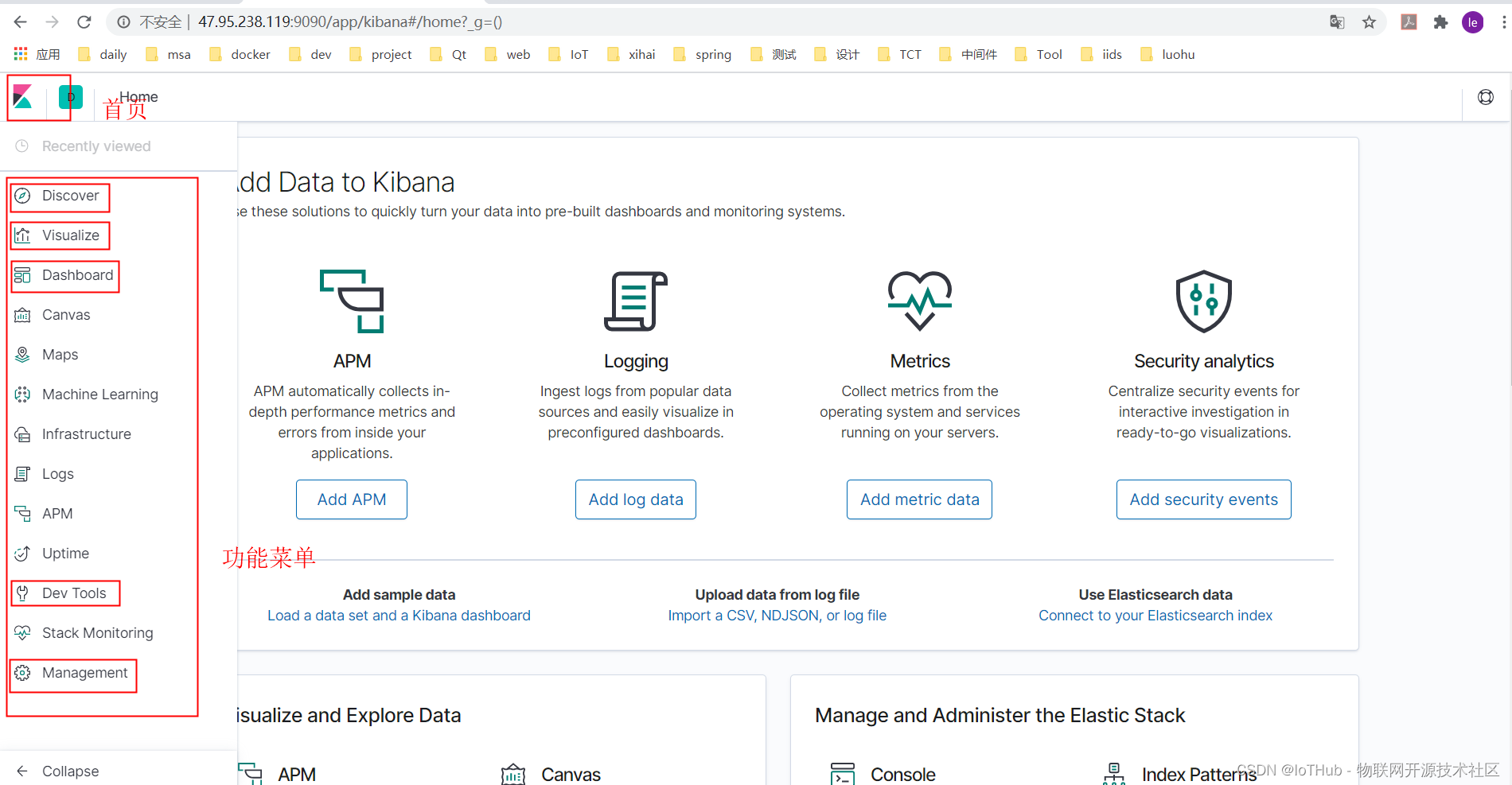Open the default space avatar
Viewport: 1512px width, 785px height.
(x=71, y=97)
